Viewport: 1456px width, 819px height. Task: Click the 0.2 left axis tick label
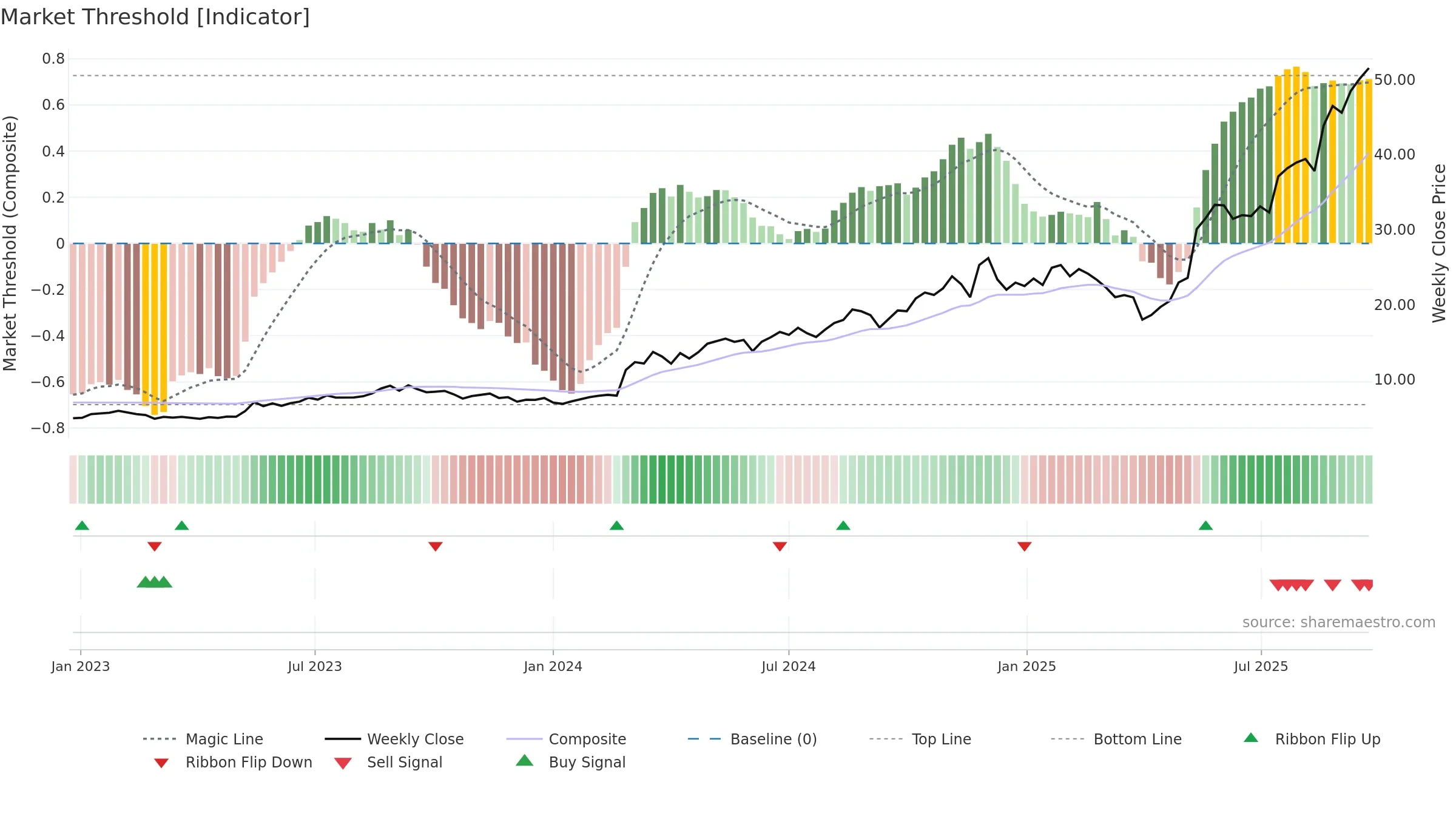click(53, 197)
